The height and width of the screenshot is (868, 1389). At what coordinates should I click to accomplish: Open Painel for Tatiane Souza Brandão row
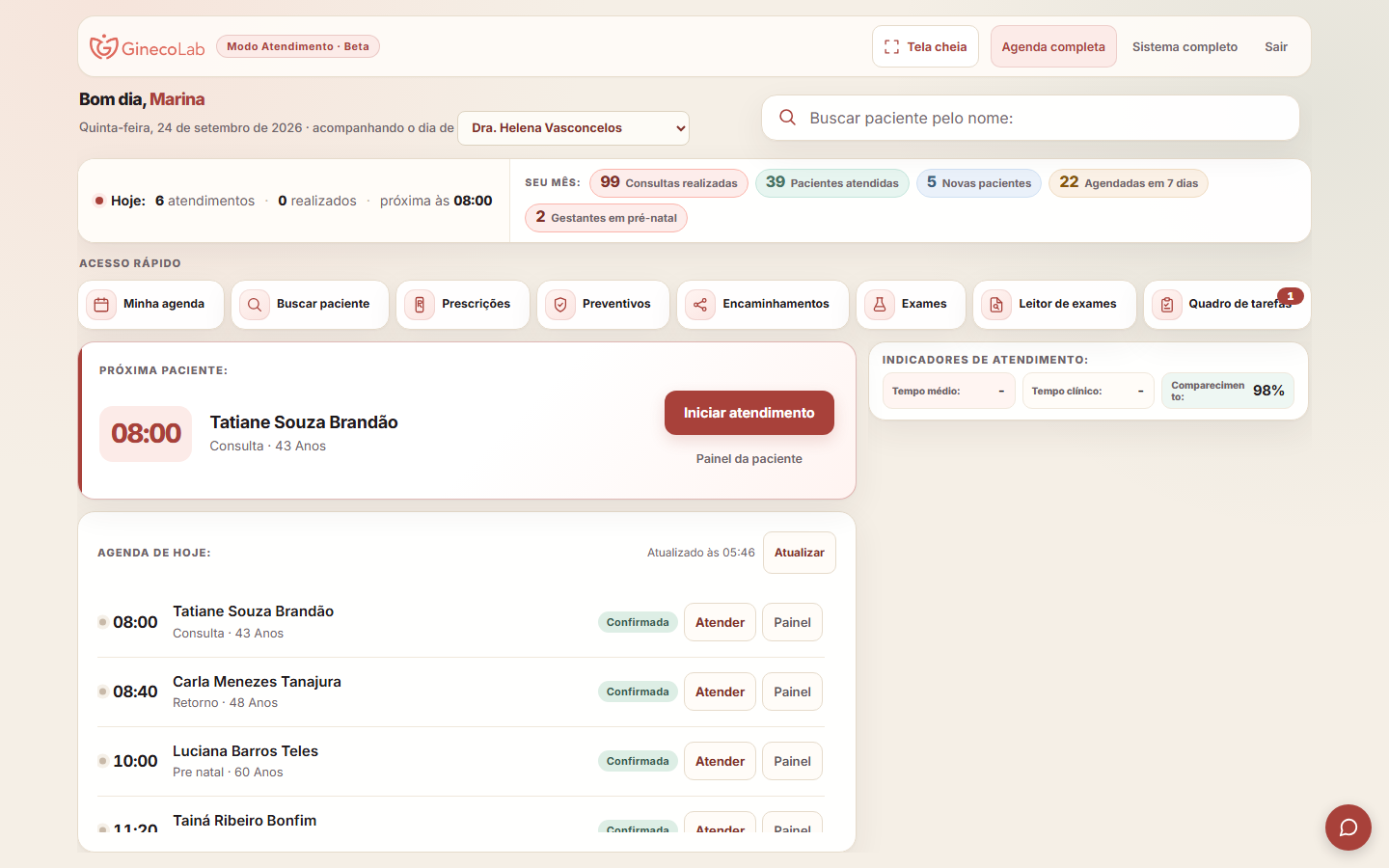point(792,622)
